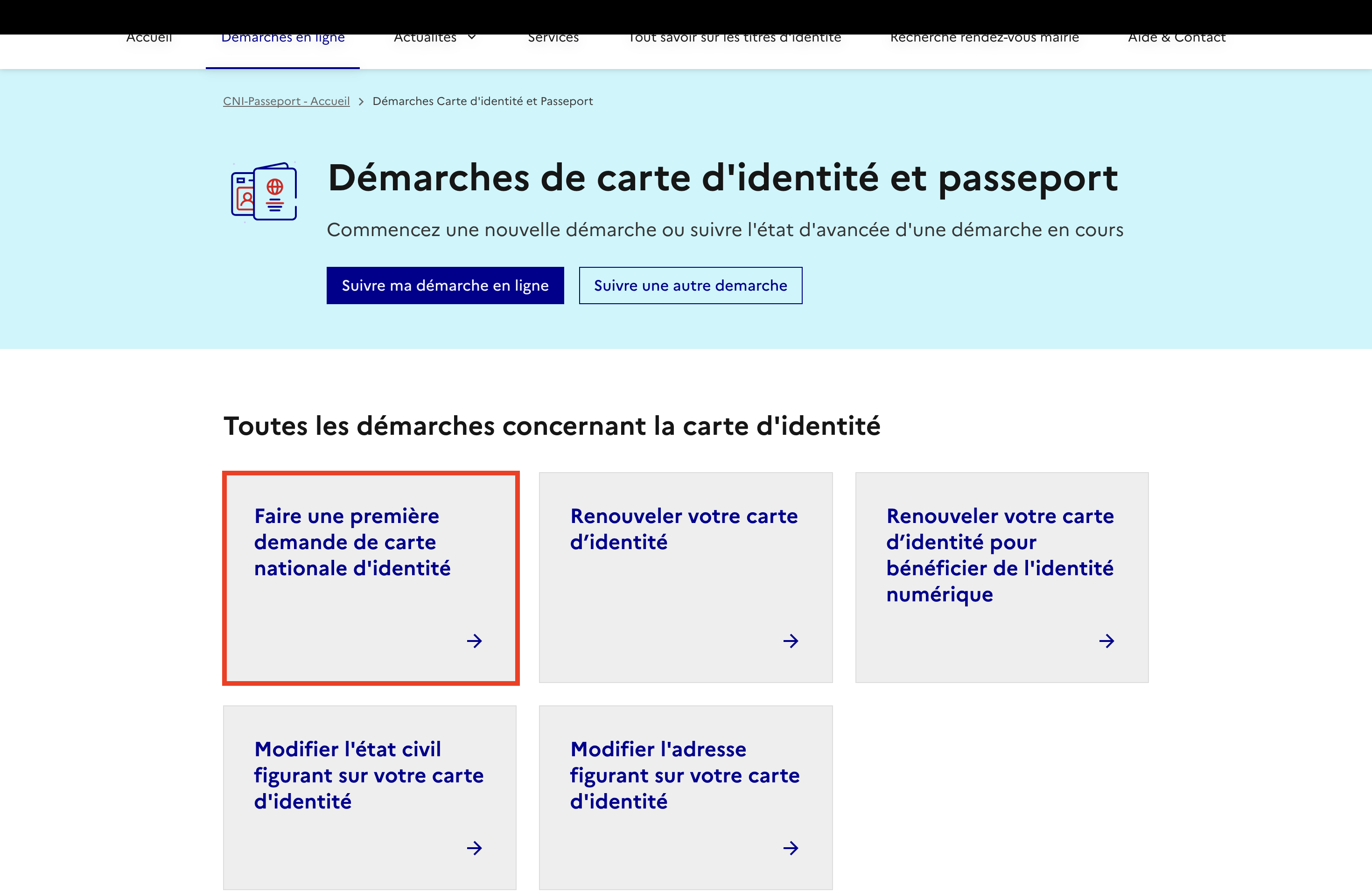This screenshot has width=1372, height=892.
Task: Click the arrow on the Renouveler votre carte card
Action: tap(791, 641)
